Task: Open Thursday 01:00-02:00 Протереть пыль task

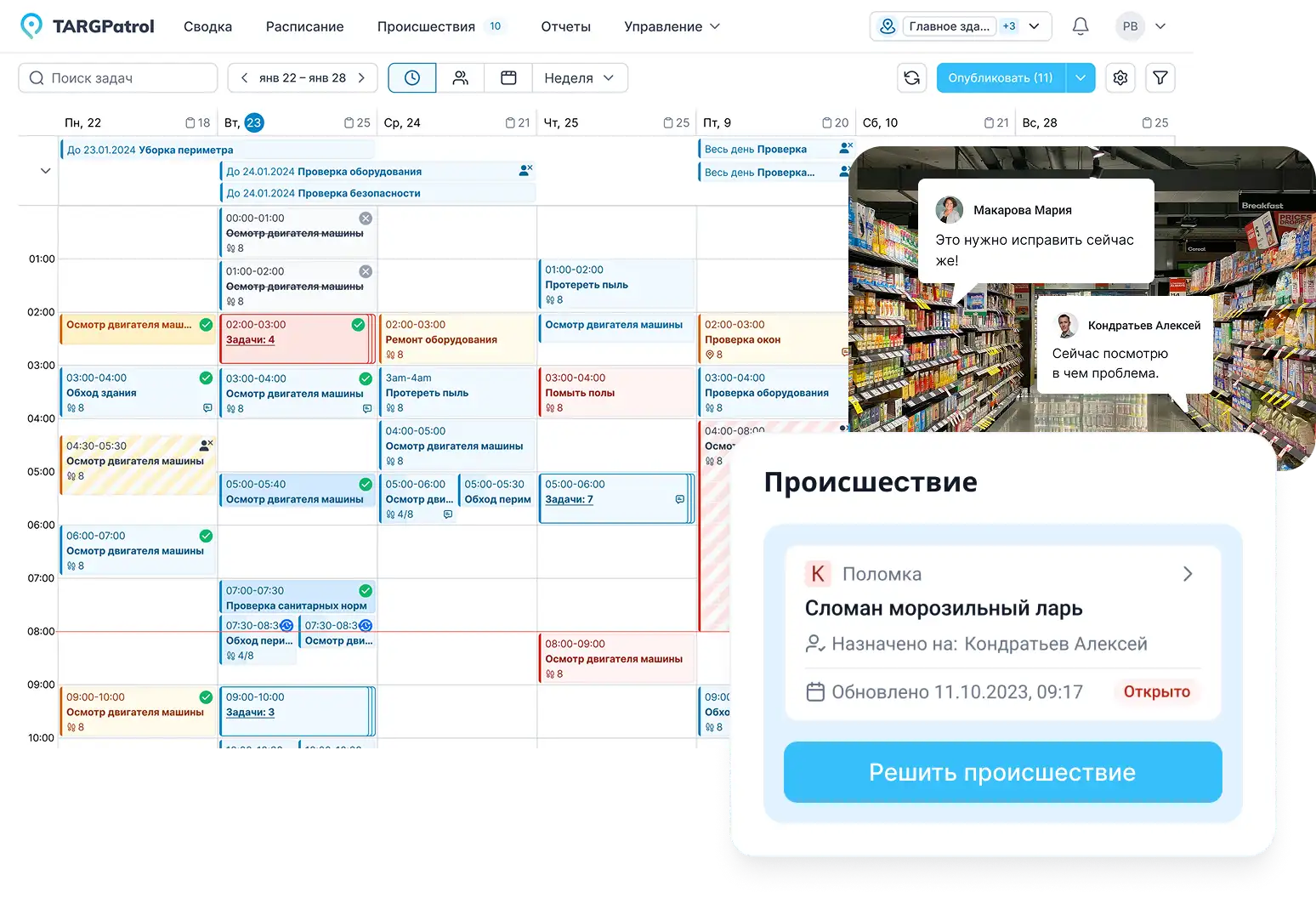Action: click(617, 284)
